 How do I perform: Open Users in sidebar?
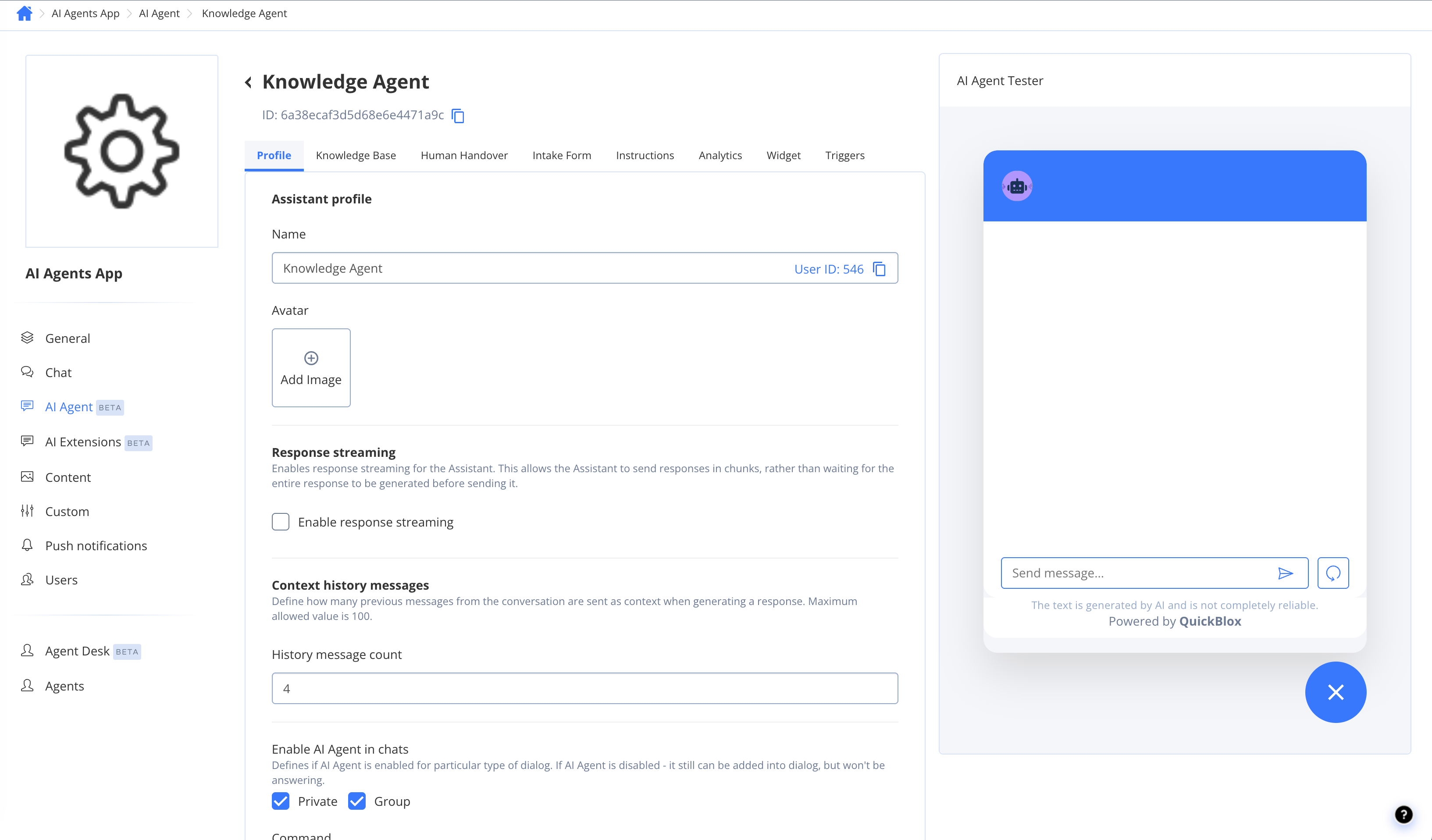tap(61, 580)
